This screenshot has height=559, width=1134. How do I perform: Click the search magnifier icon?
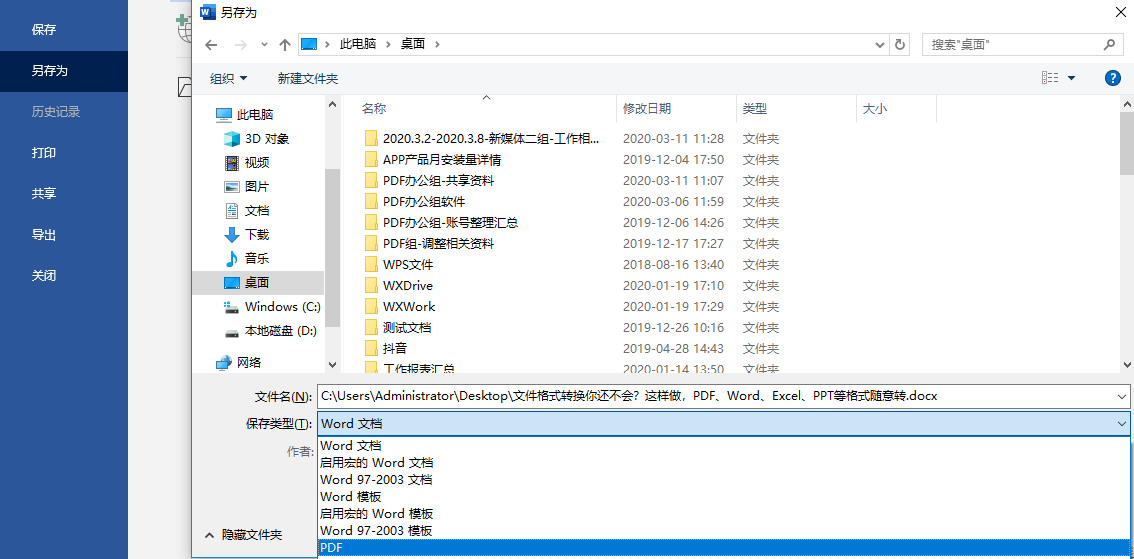[1109, 44]
